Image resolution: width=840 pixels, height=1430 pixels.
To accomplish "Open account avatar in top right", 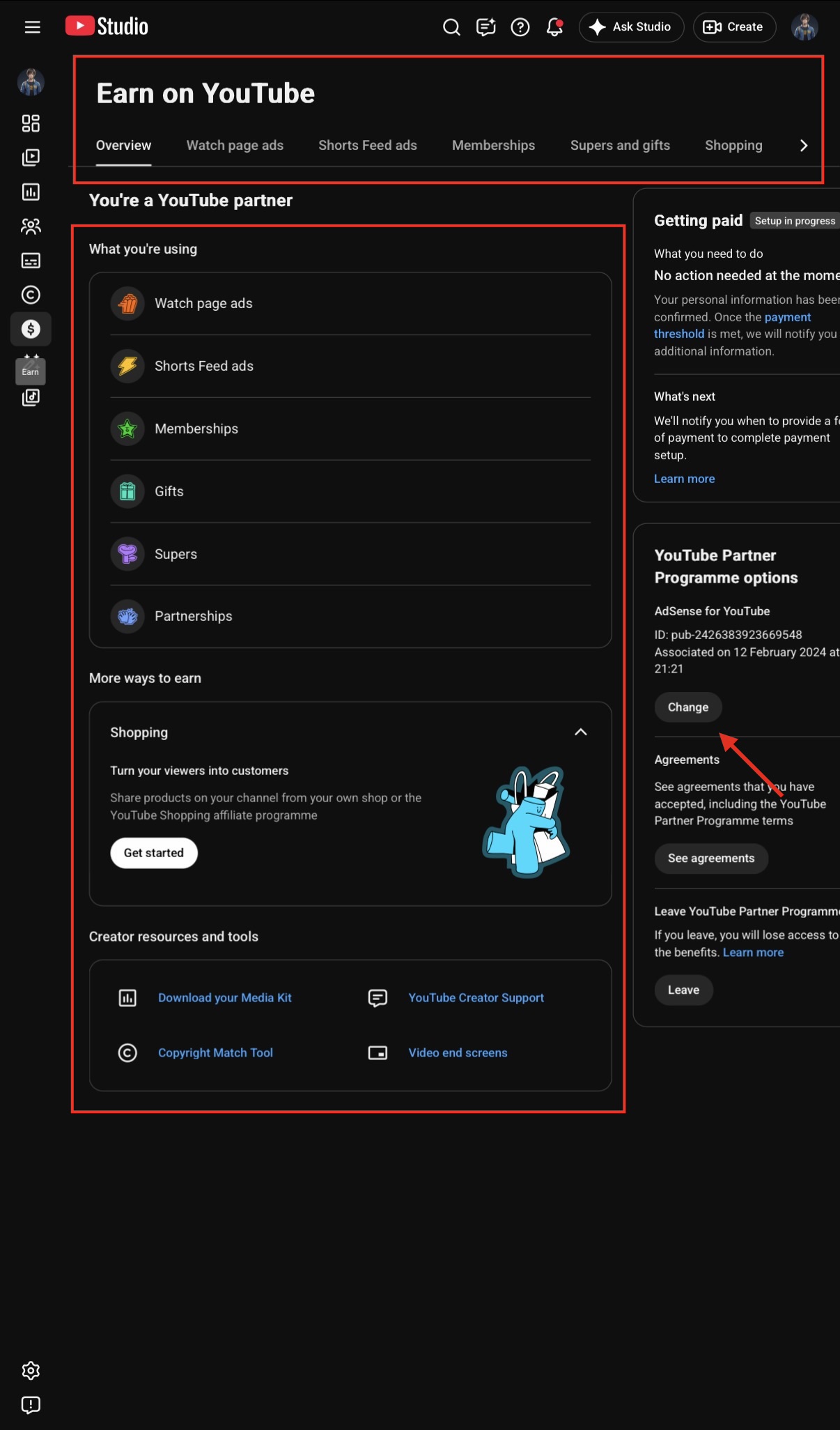I will click(804, 27).
